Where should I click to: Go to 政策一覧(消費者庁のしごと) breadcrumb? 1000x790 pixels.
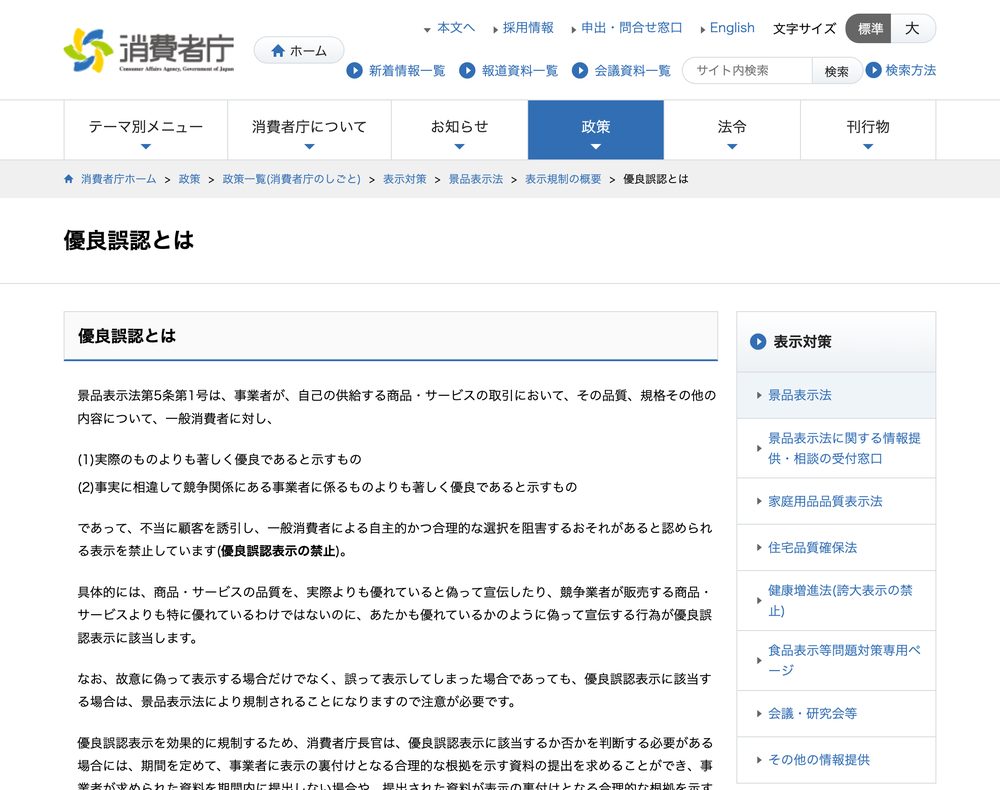[x=291, y=179]
